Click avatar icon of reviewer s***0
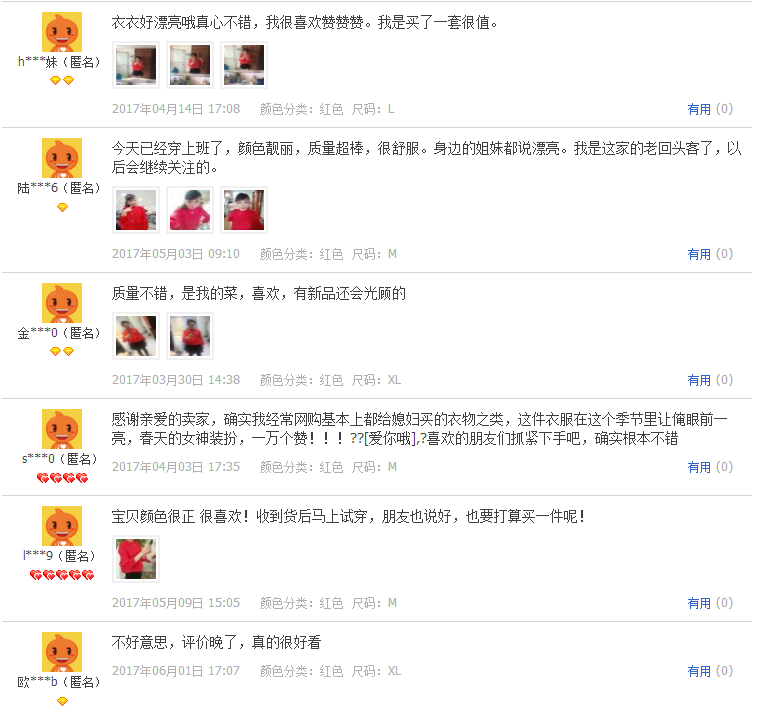 62,429
